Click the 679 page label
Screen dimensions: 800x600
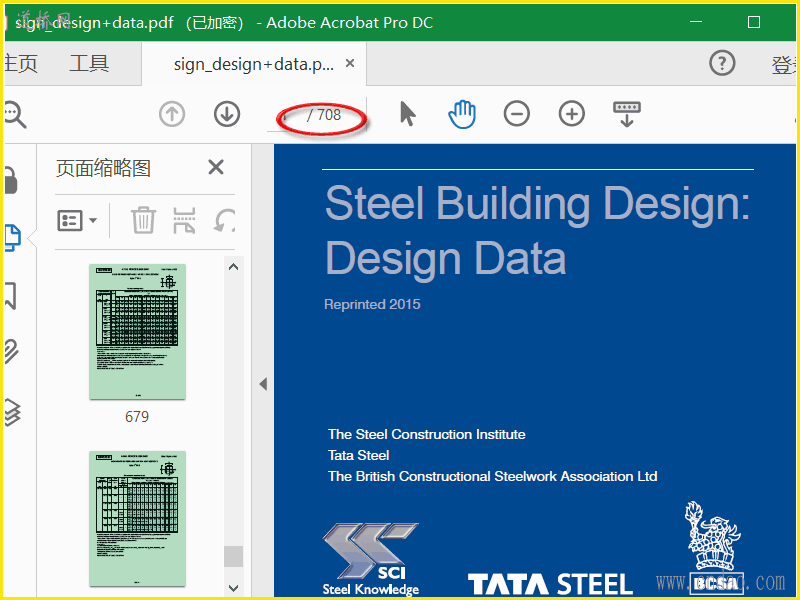point(137,417)
